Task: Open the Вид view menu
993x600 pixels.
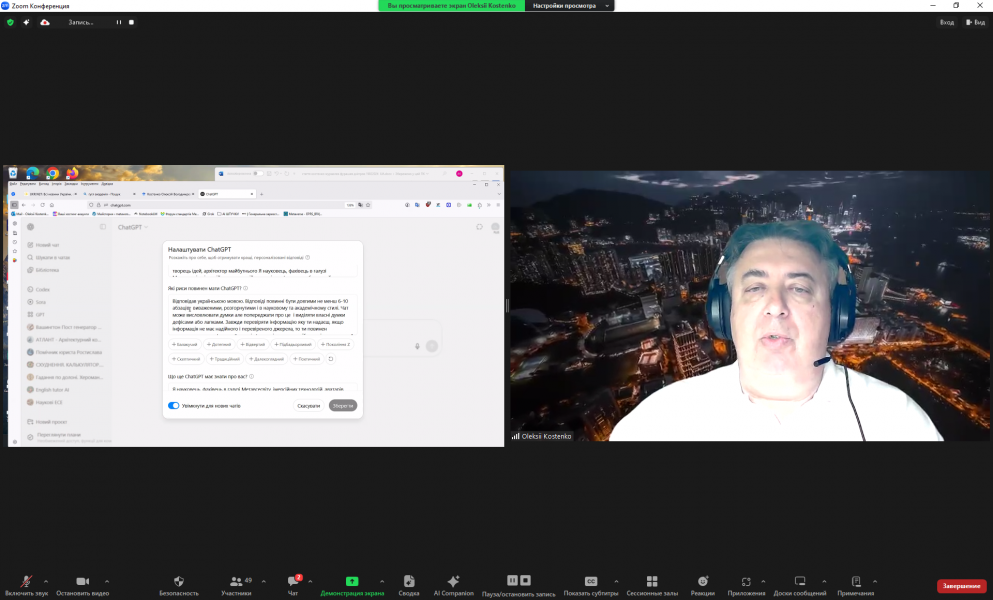Action: [x=974, y=22]
